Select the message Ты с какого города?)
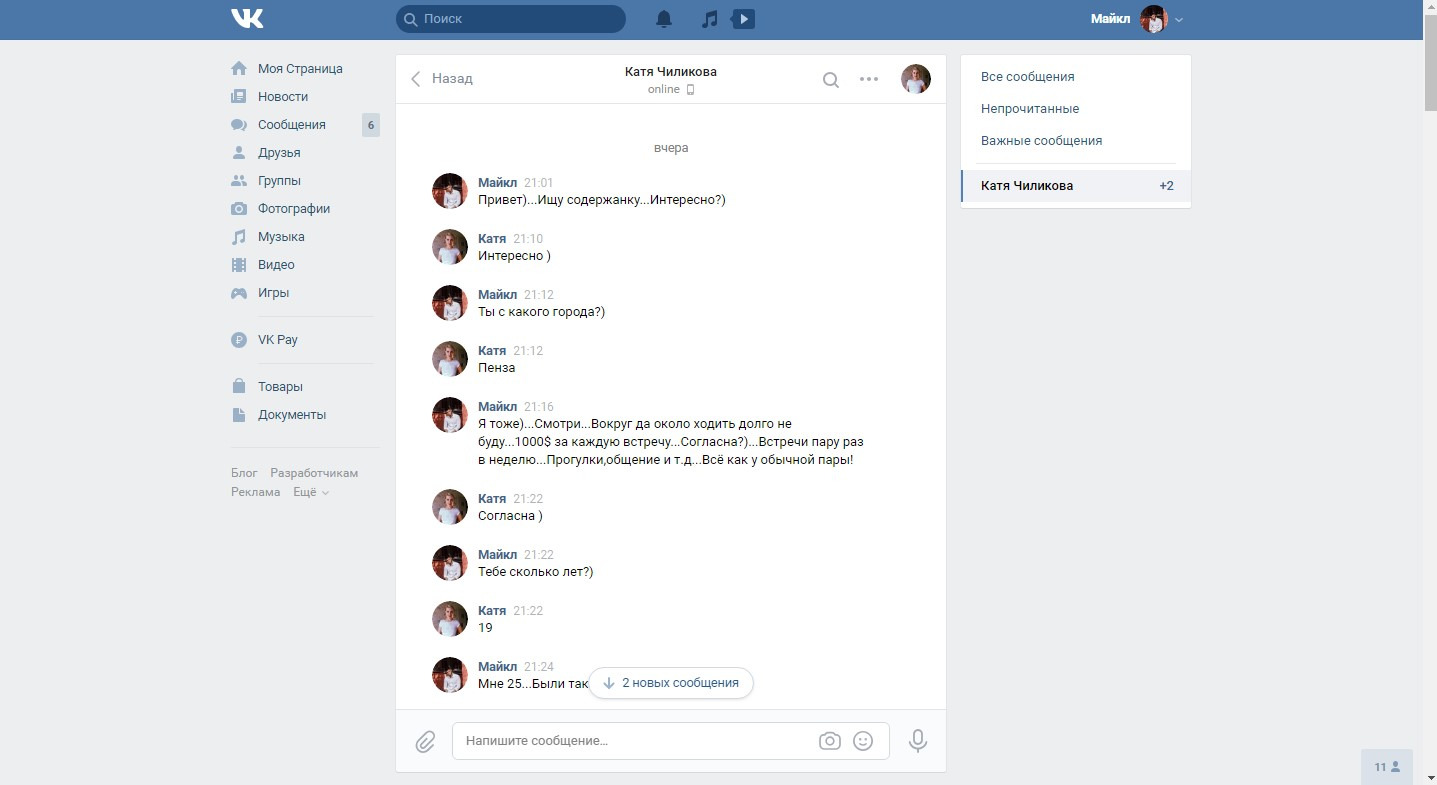 [x=542, y=312]
